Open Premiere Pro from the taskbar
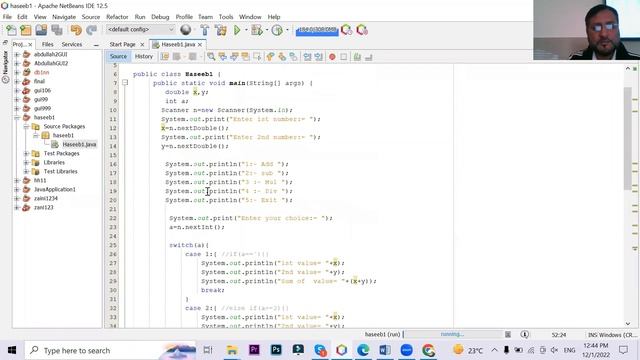 [254, 350]
